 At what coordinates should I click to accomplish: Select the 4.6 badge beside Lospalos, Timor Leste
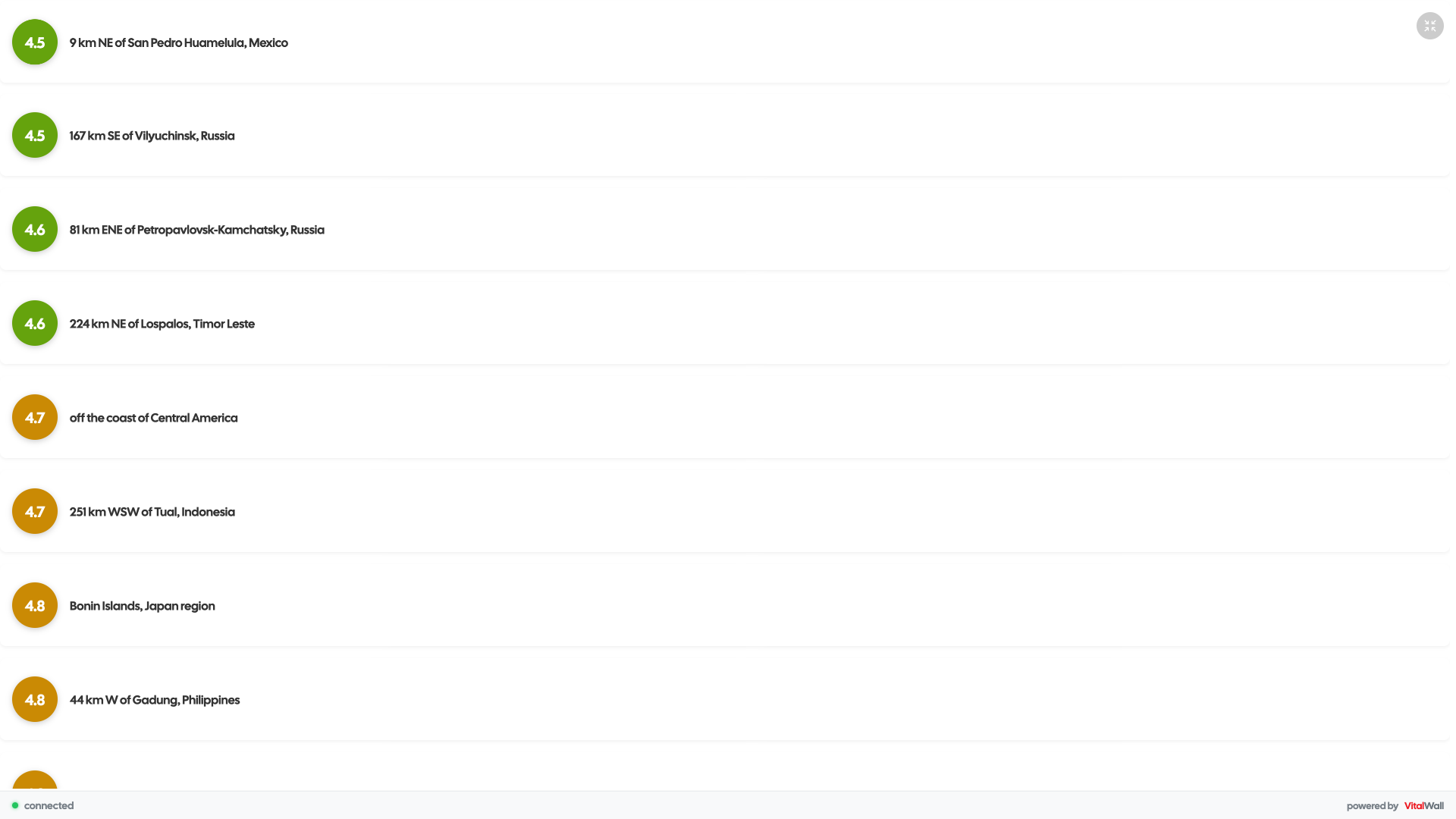35,324
